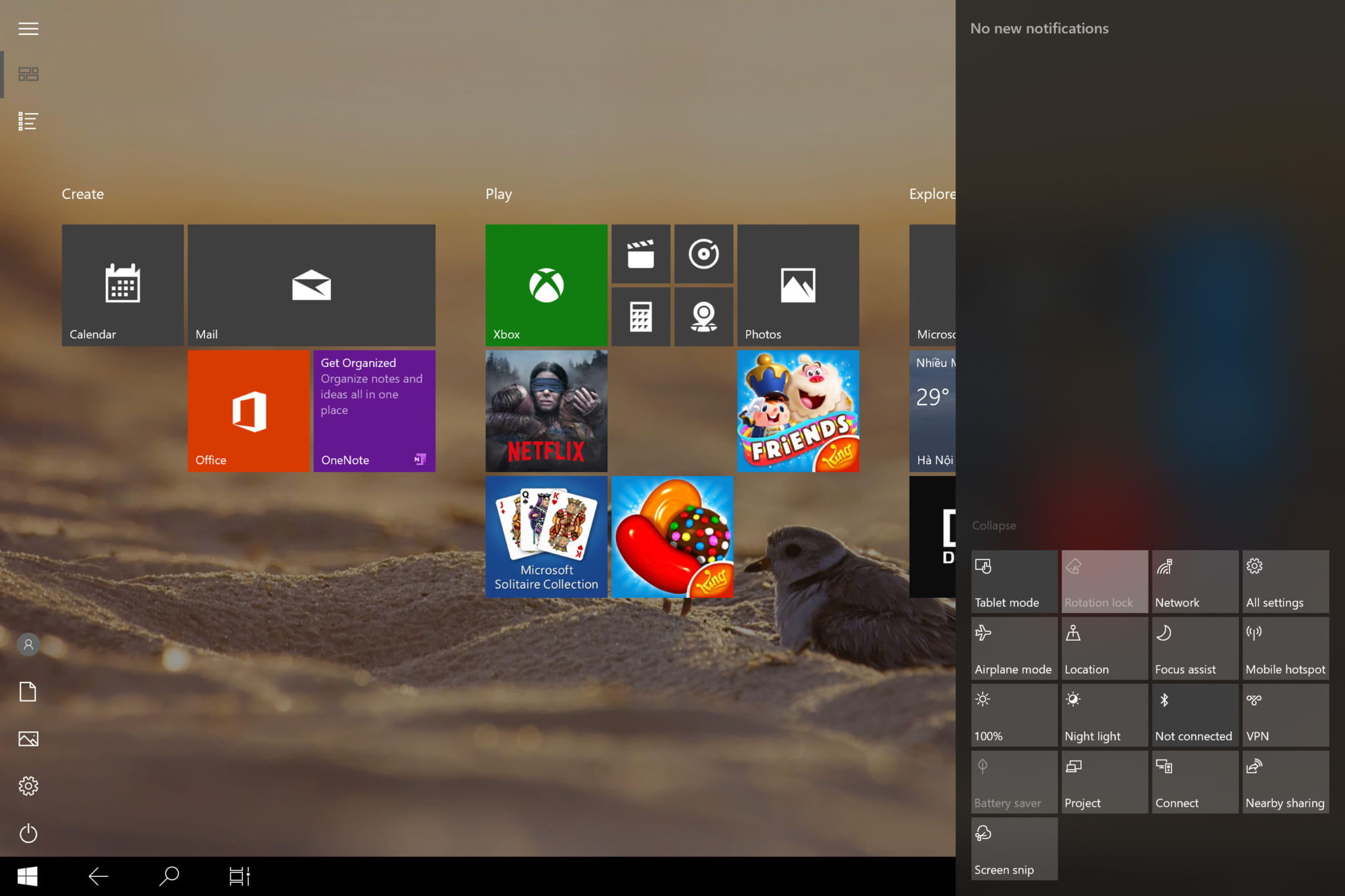Launch the Calculator small tile
1345x896 pixels.
point(640,316)
